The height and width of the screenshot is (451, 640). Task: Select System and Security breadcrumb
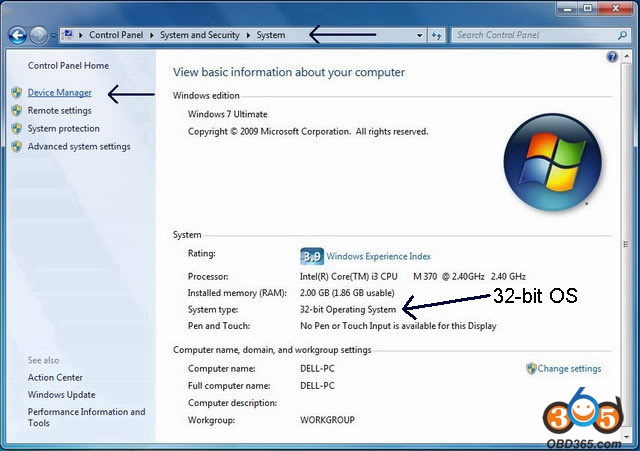click(200, 35)
